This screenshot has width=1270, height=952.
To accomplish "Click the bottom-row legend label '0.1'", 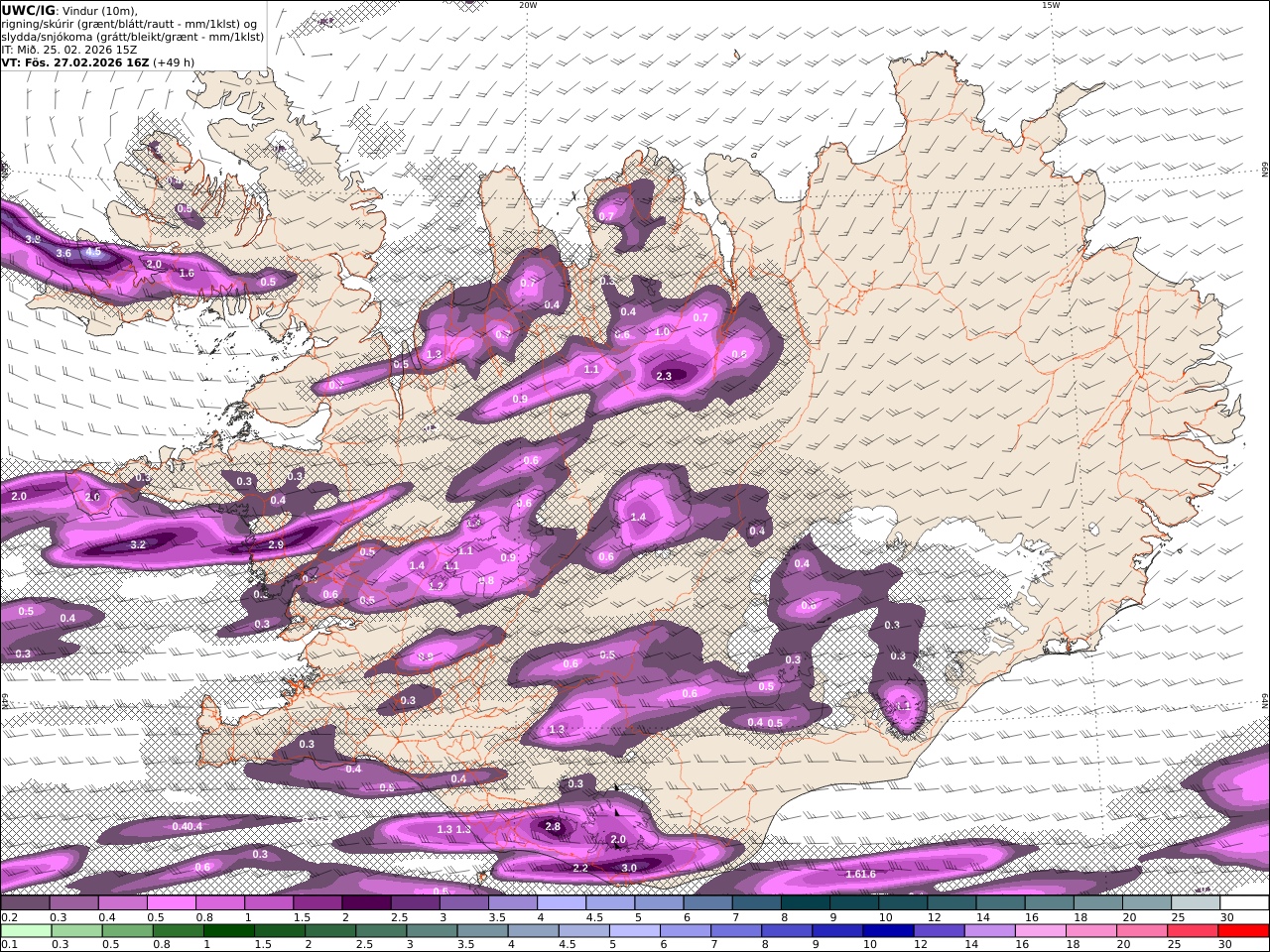I will (x=10, y=945).
